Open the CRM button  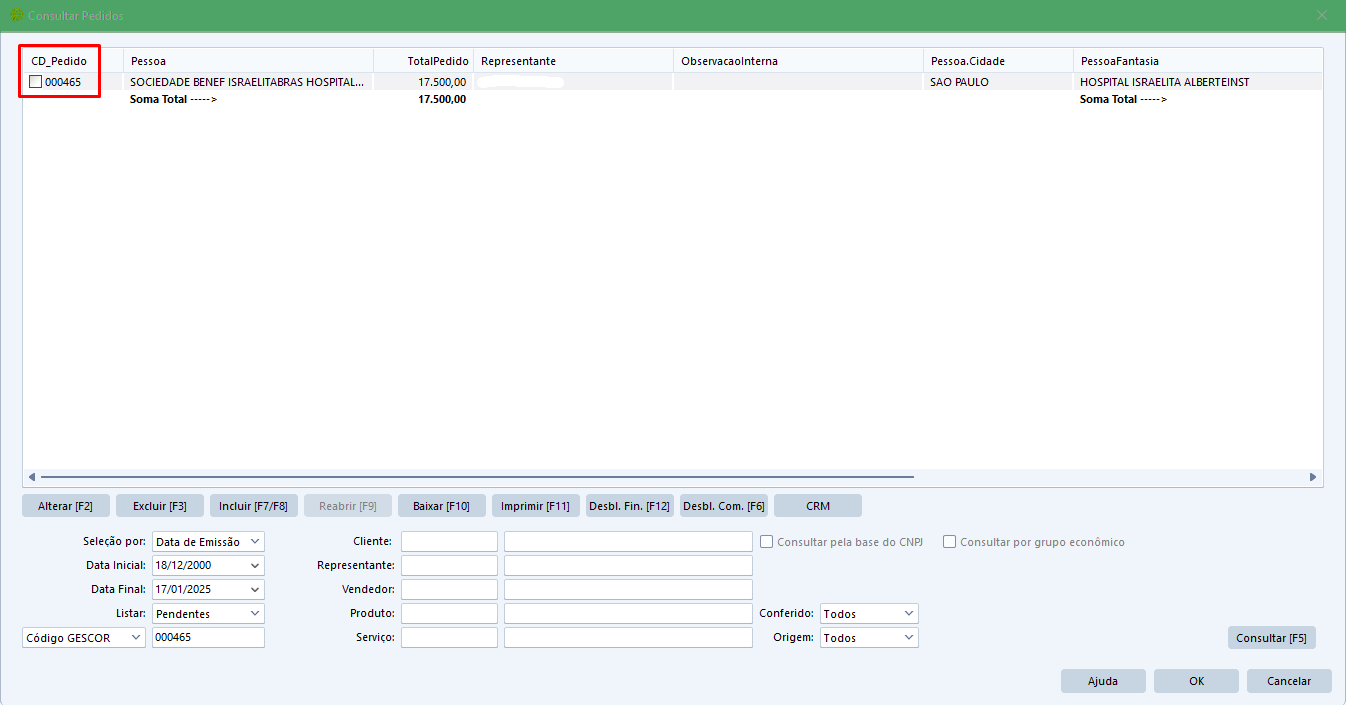(817, 506)
